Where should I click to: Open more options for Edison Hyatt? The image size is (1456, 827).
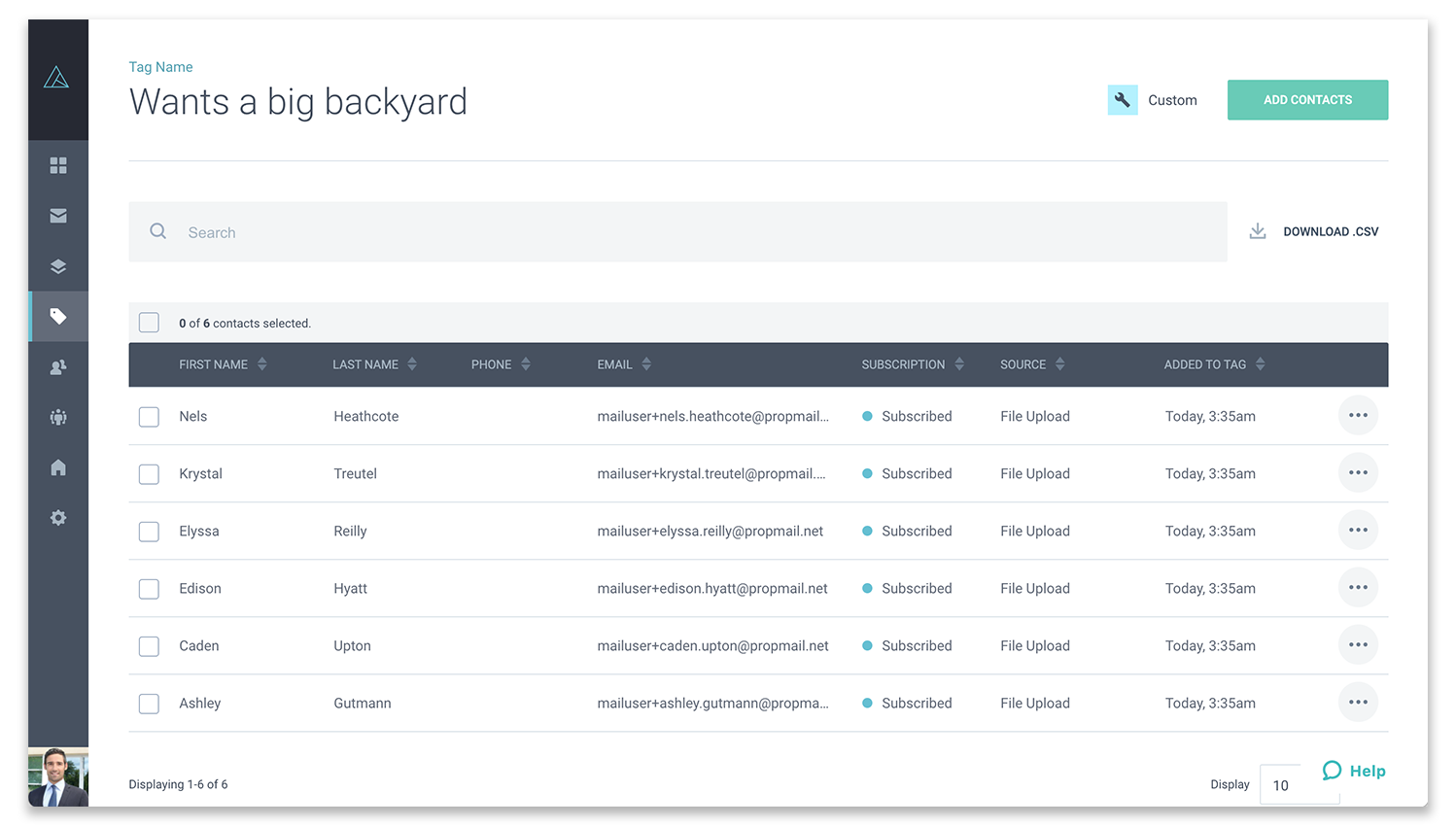point(1358,588)
